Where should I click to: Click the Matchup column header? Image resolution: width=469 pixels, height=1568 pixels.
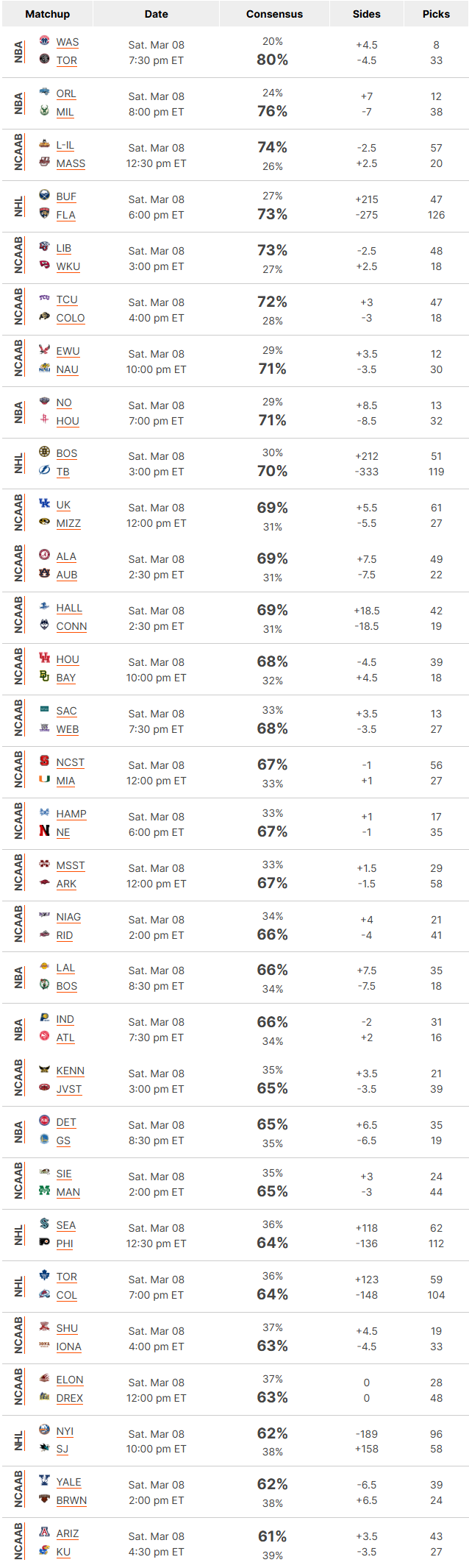[x=47, y=14]
